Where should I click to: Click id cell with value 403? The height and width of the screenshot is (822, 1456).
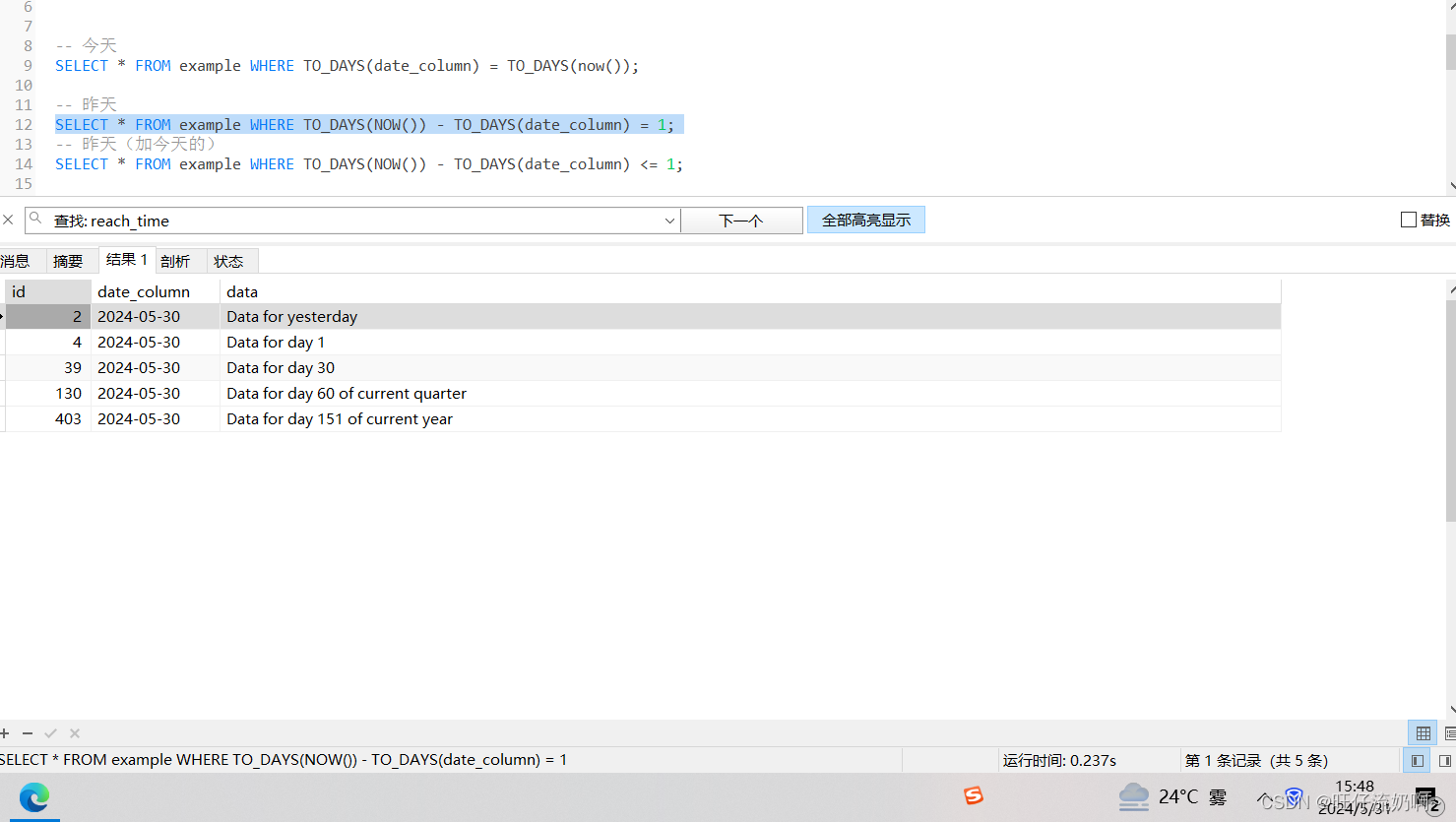(48, 418)
